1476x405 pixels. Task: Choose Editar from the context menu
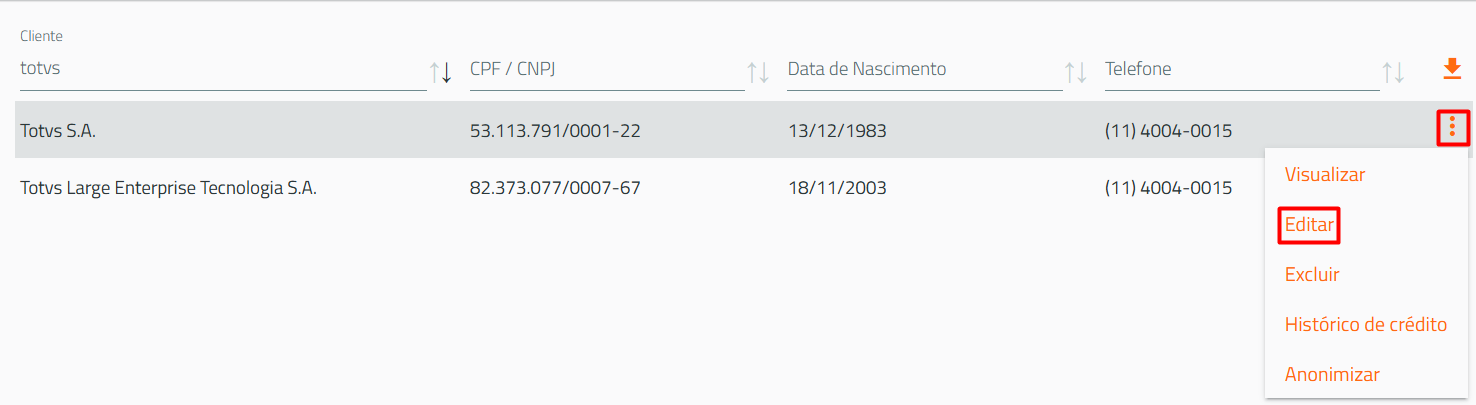1309,225
